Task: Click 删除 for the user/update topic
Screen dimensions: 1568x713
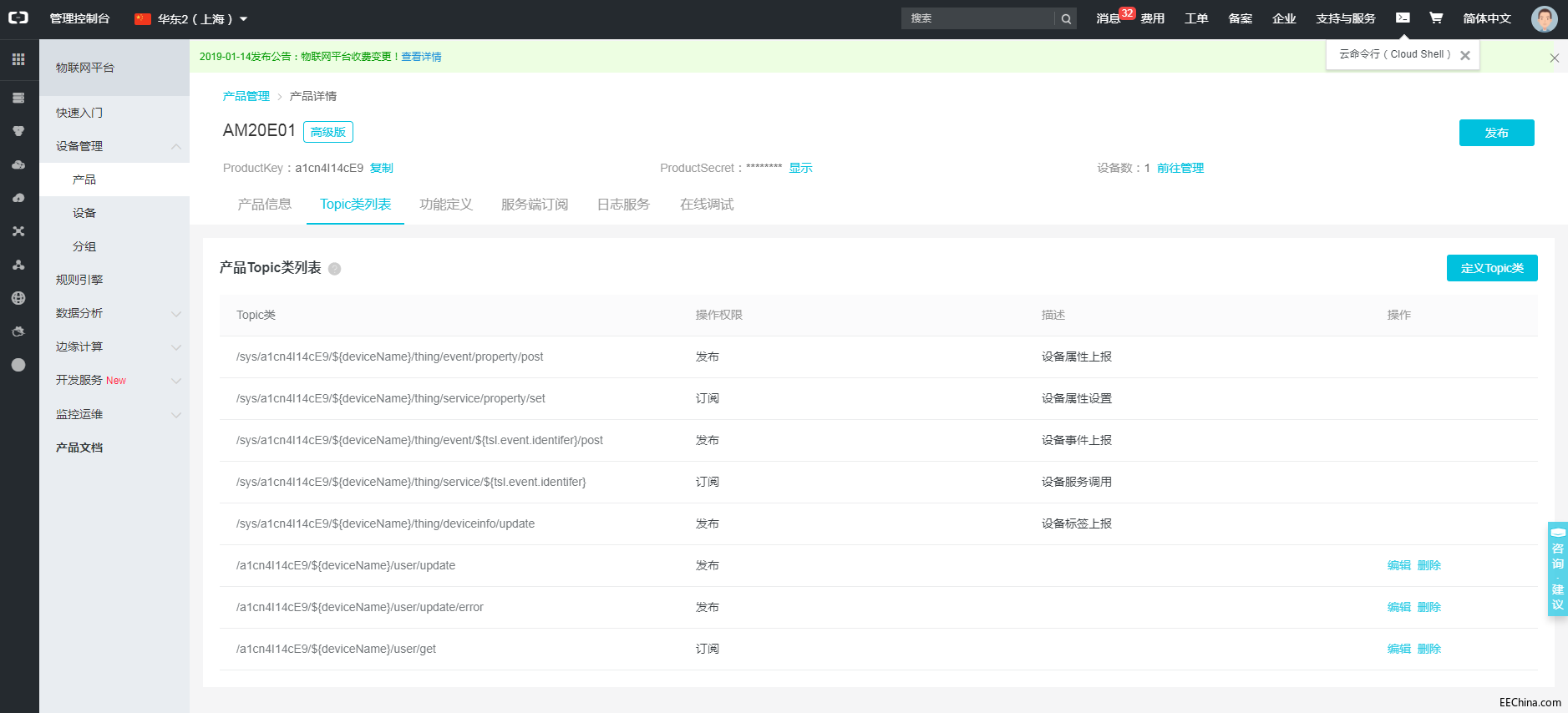Action: click(x=1429, y=565)
